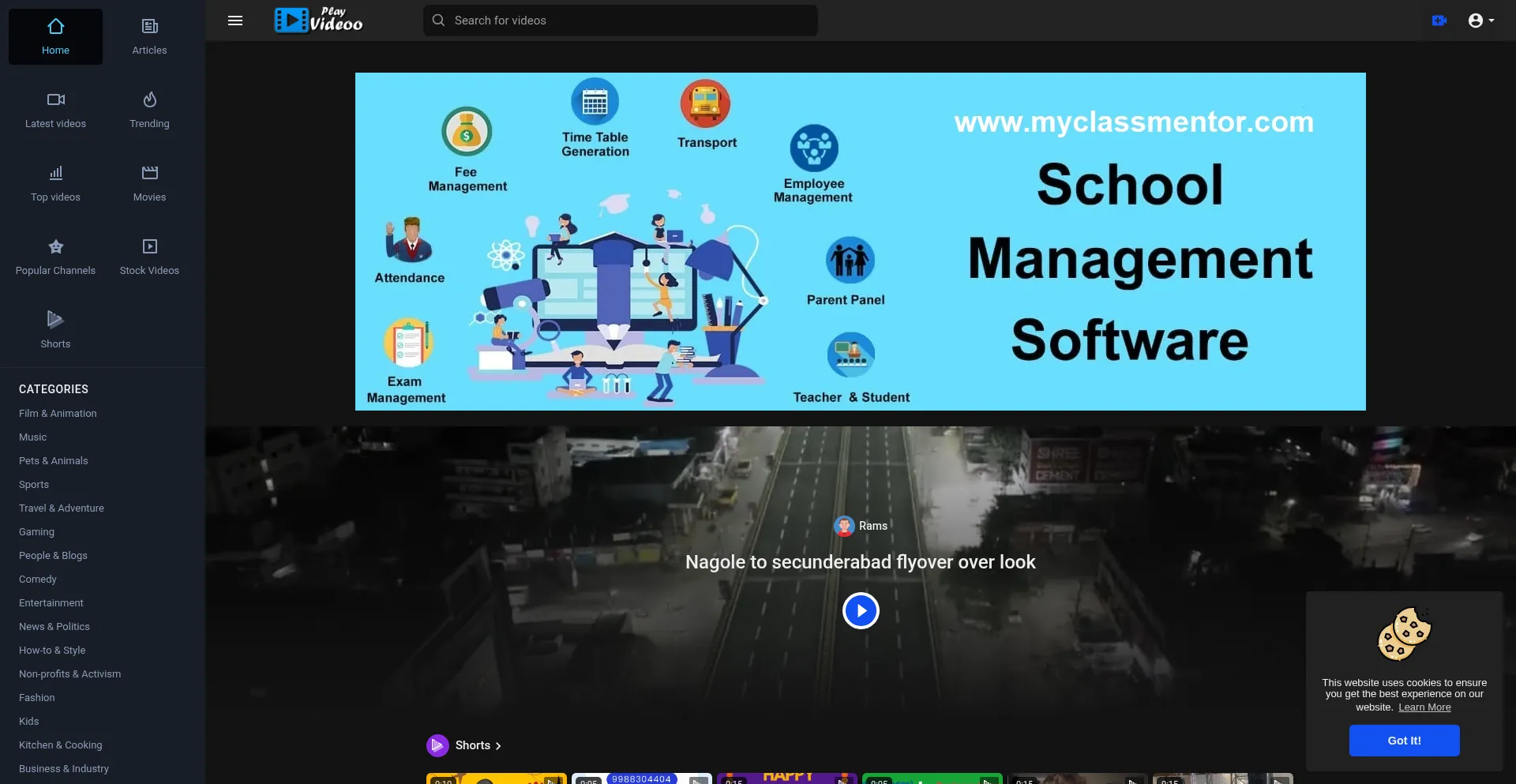The height and width of the screenshot is (784, 1516).
Task: Select the People & Blogs category
Action: click(x=54, y=556)
